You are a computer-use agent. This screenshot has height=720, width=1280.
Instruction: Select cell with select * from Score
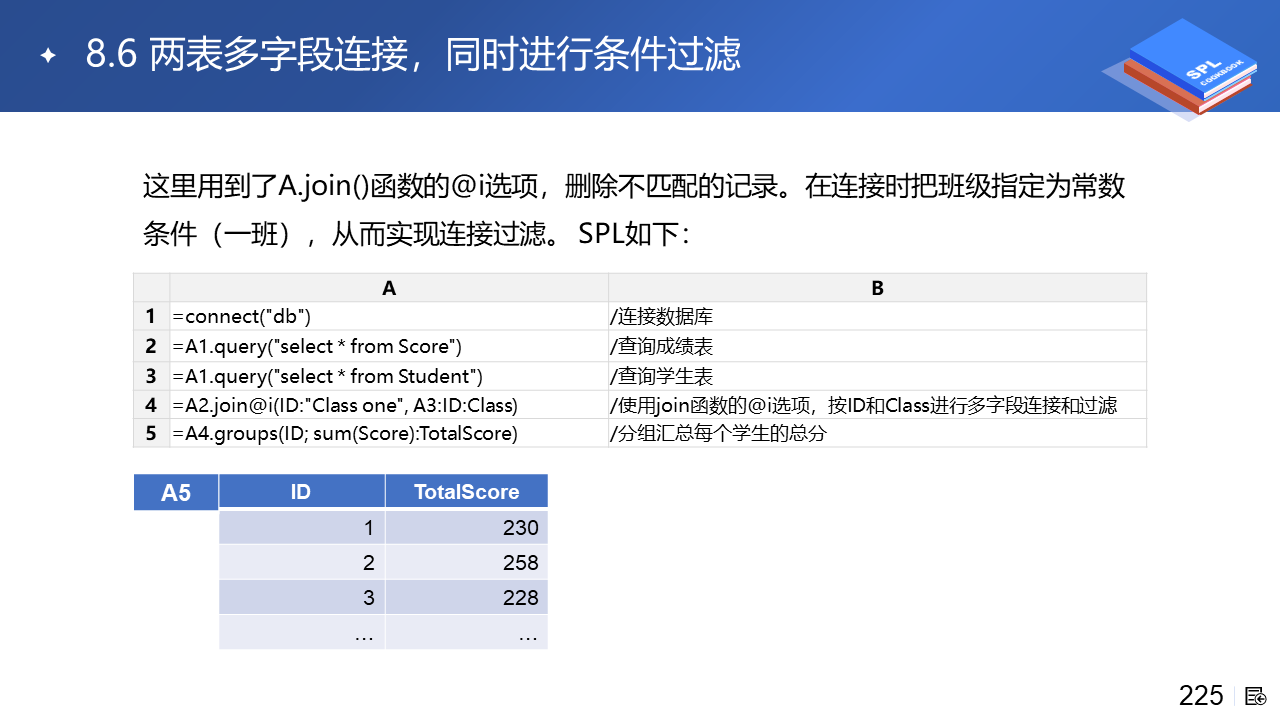pyautogui.click(x=389, y=347)
